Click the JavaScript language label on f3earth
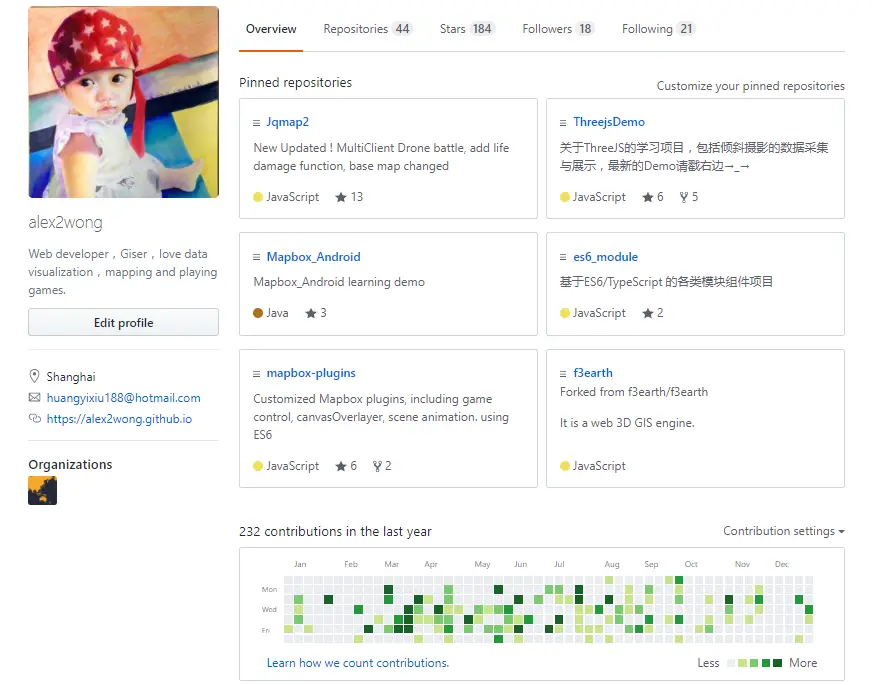 coord(599,466)
